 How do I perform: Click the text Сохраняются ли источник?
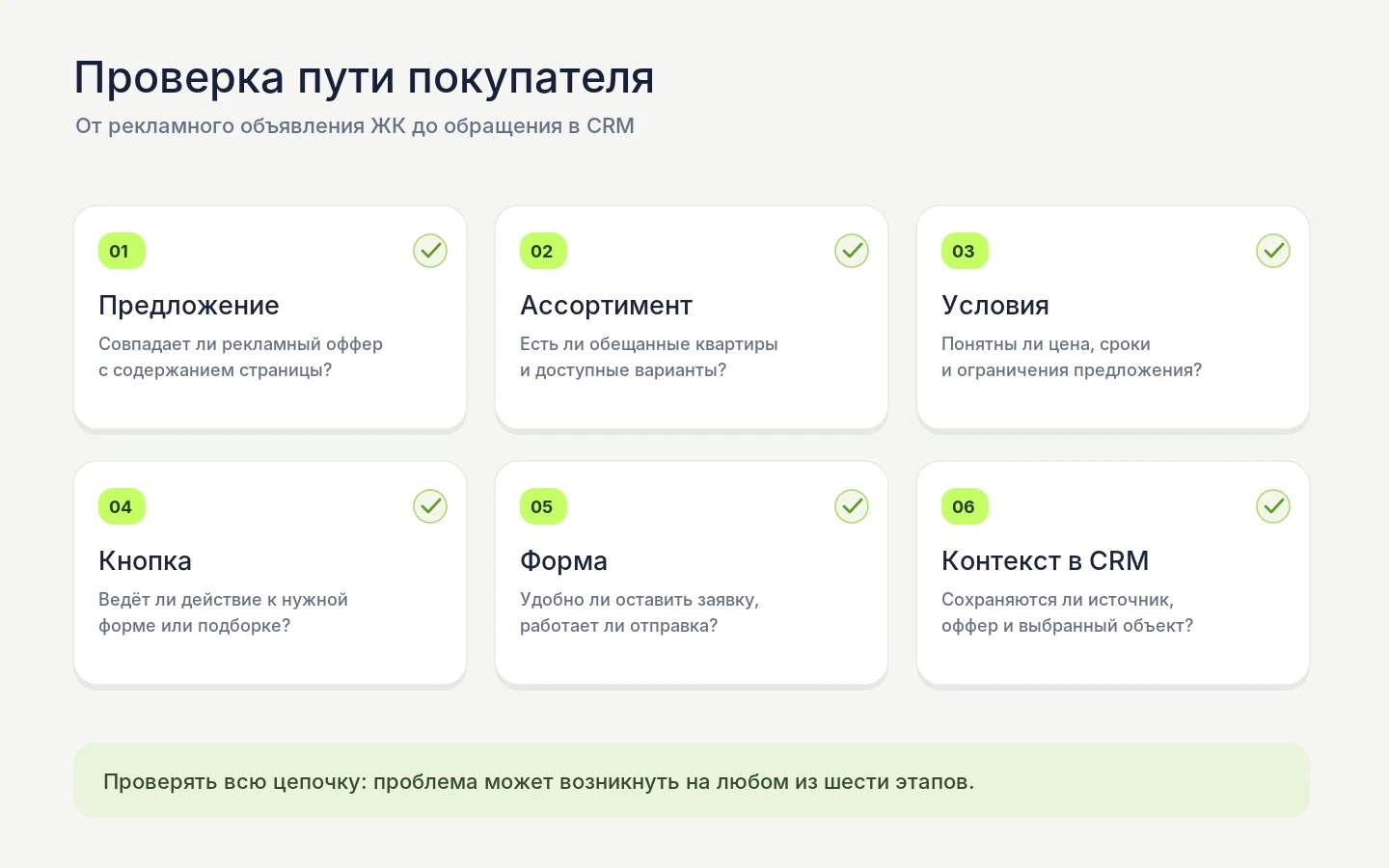tap(1057, 600)
